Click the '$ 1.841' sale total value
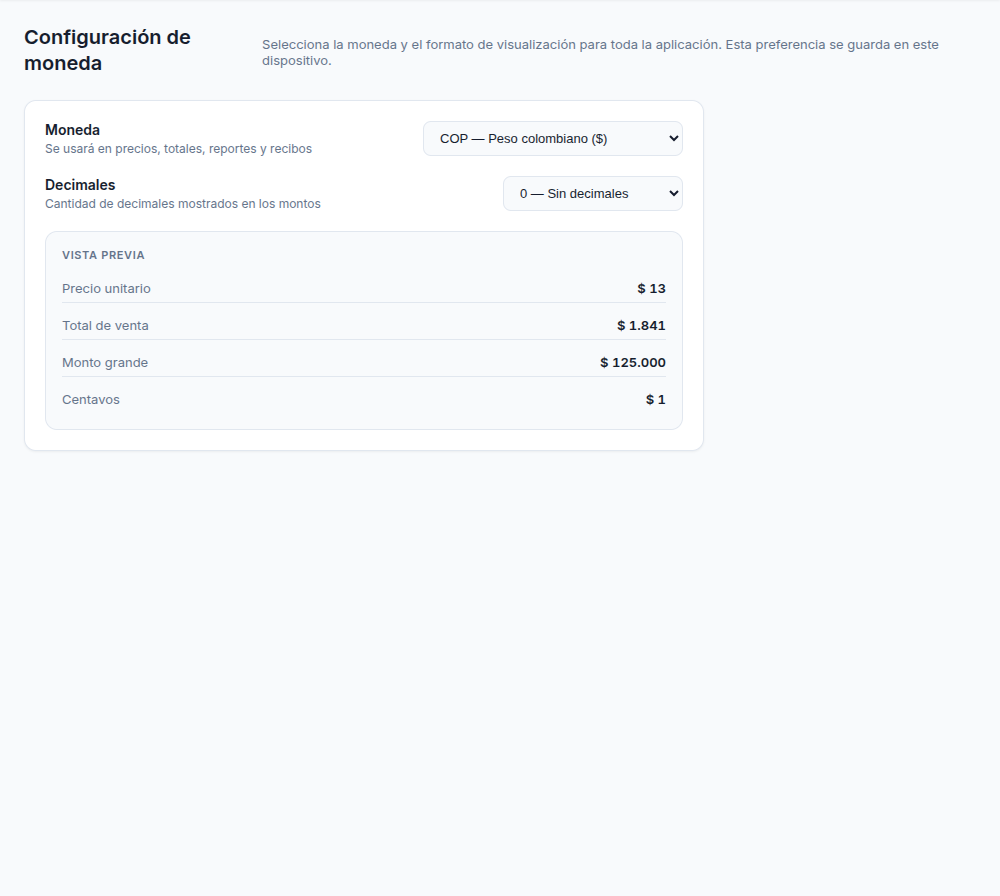Viewport: 1000px width, 896px height. click(641, 326)
